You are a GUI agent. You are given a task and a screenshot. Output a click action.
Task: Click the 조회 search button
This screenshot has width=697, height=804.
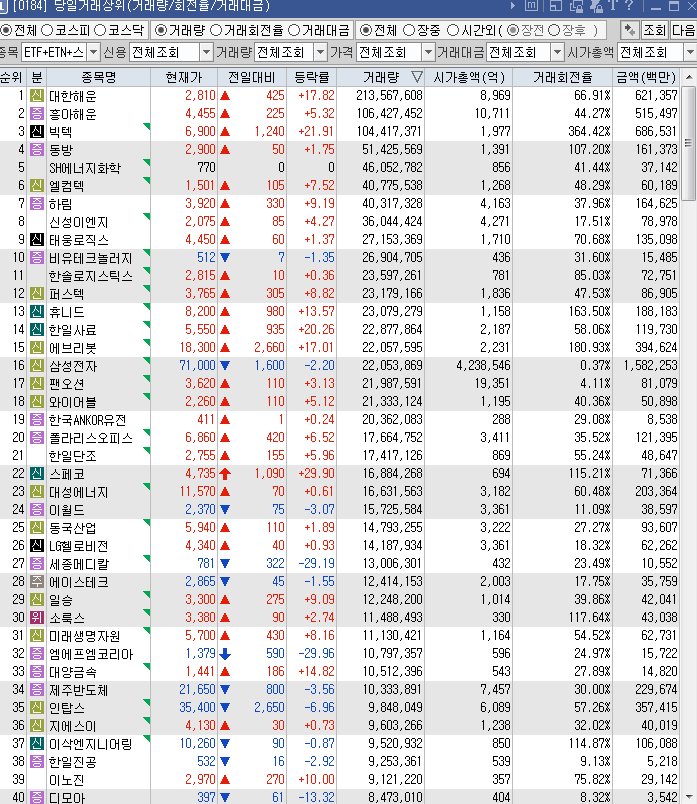654,30
